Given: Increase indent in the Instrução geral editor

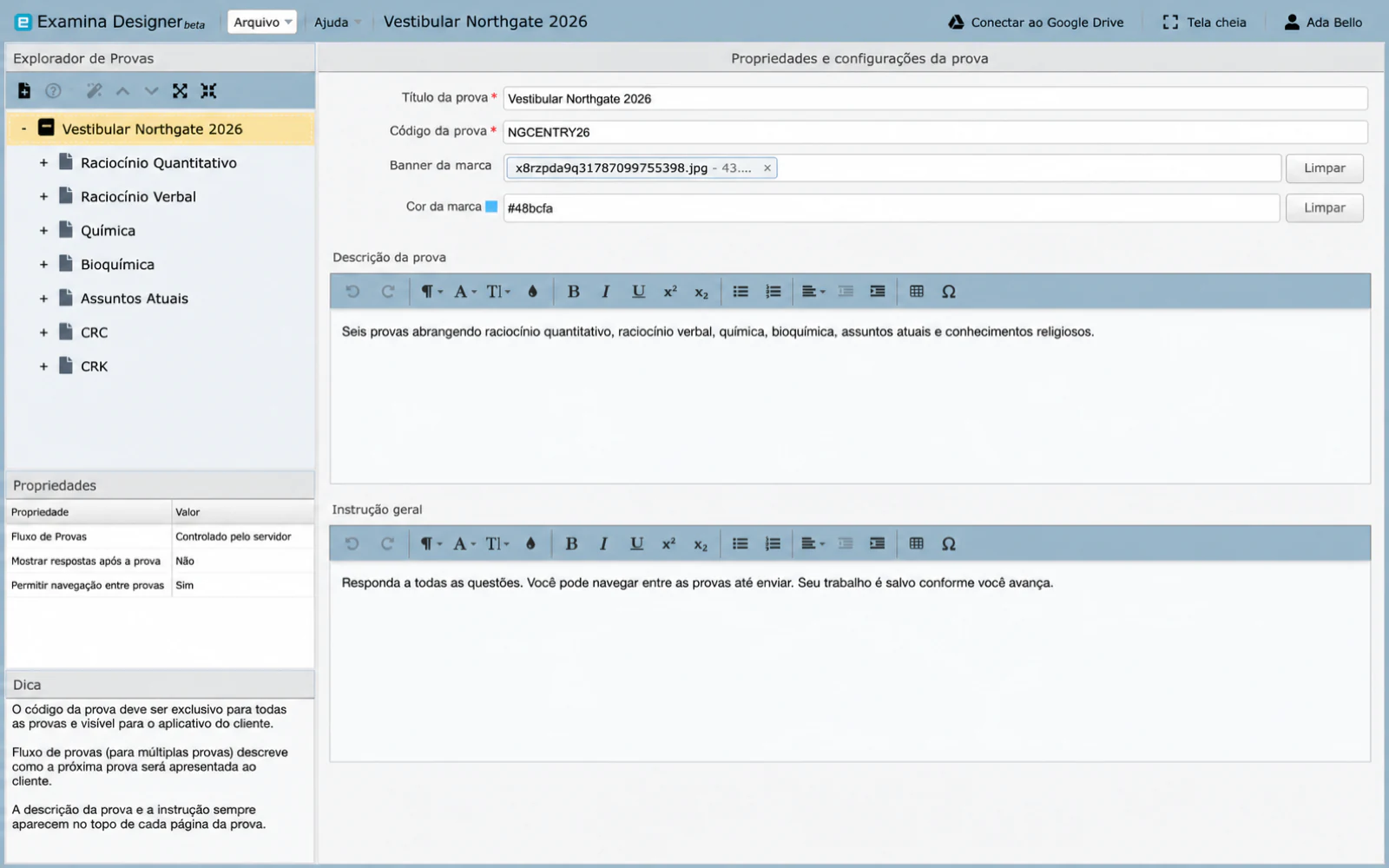Looking at the screenshot, I should [878, 543].
